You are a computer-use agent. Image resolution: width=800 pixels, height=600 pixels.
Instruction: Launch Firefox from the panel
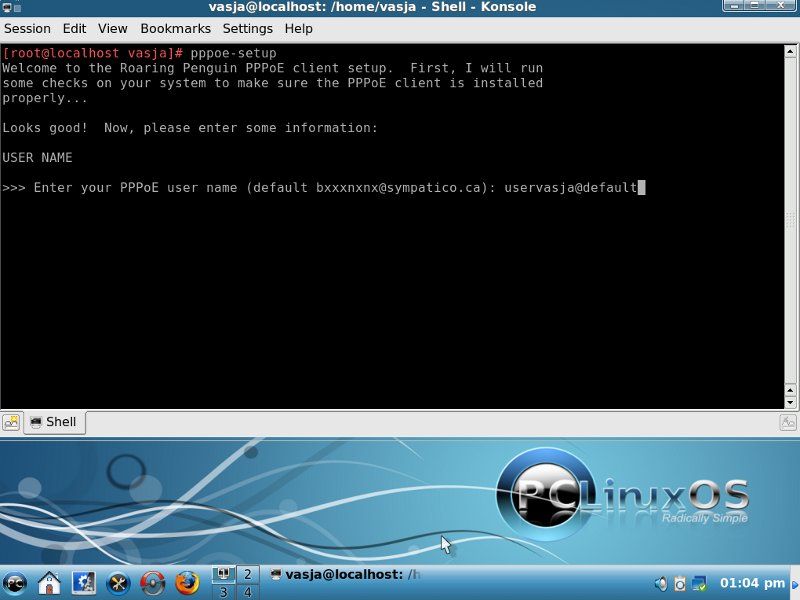coord(186,582)
